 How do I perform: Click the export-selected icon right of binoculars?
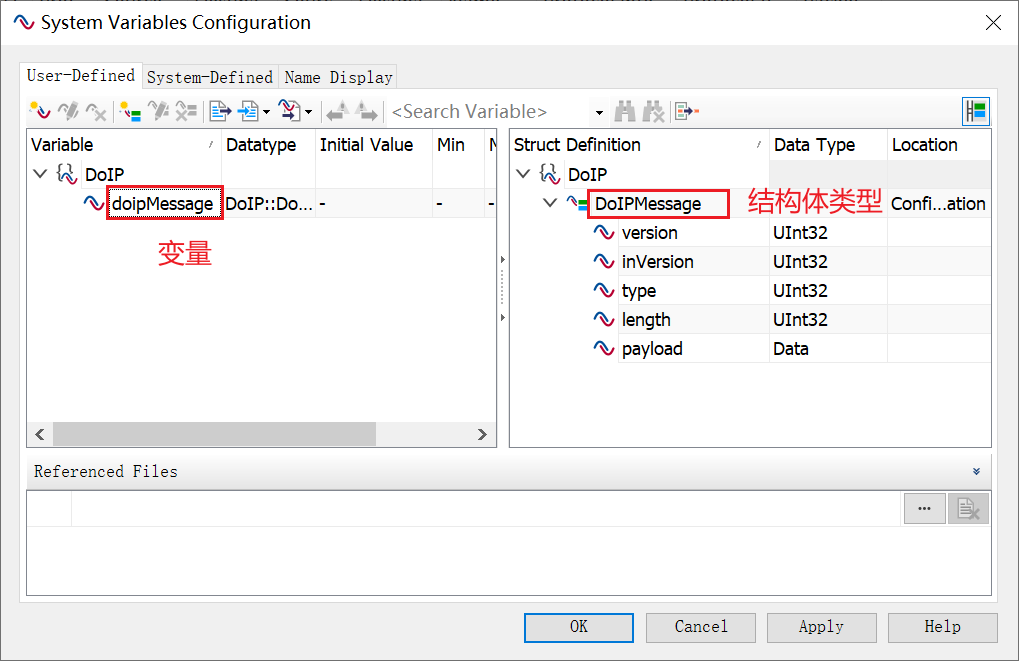(x=686, y=111)
